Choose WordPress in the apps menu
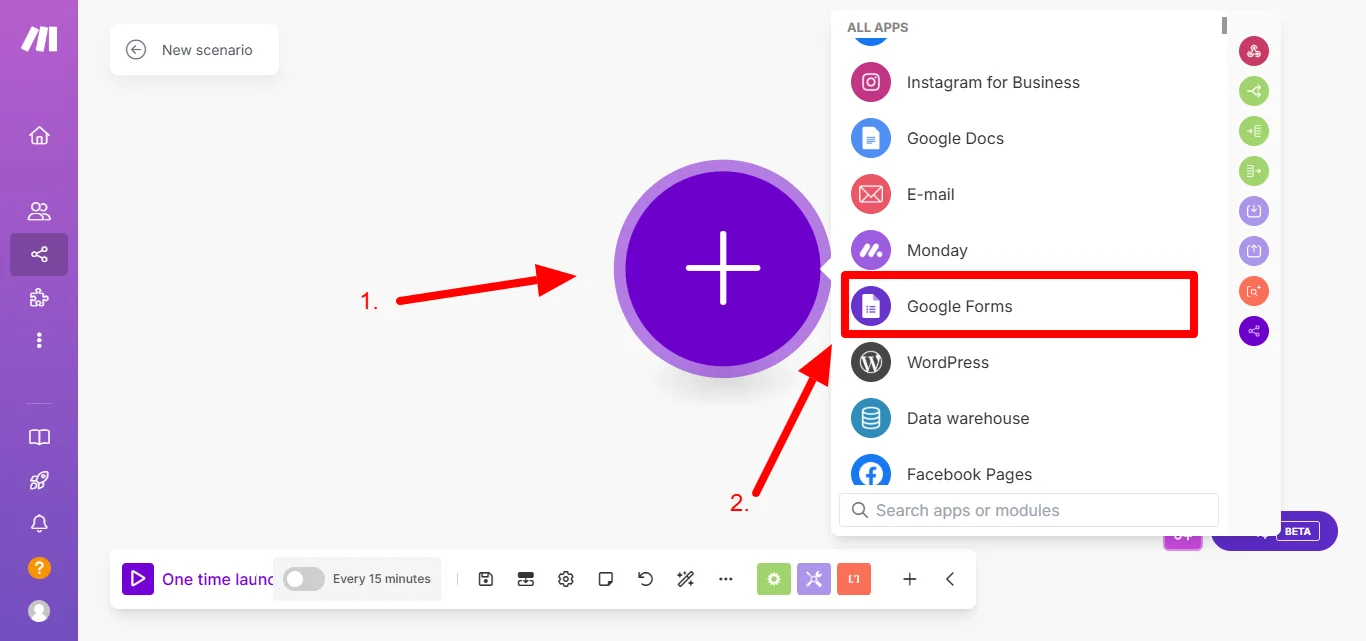The image size is (1366, 641). click(x=947, y=362)
